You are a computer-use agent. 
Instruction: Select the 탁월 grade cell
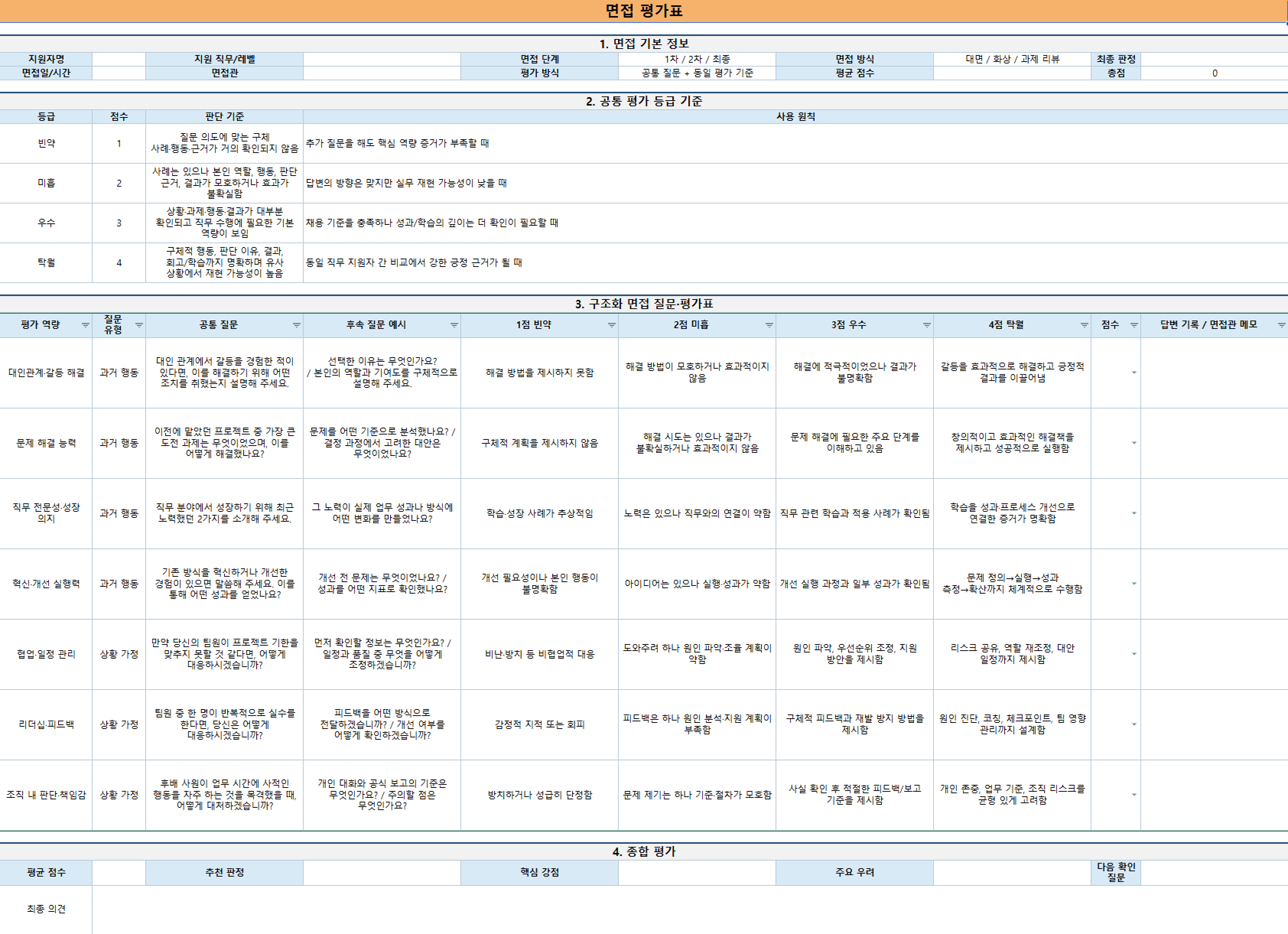pos(46,263)
